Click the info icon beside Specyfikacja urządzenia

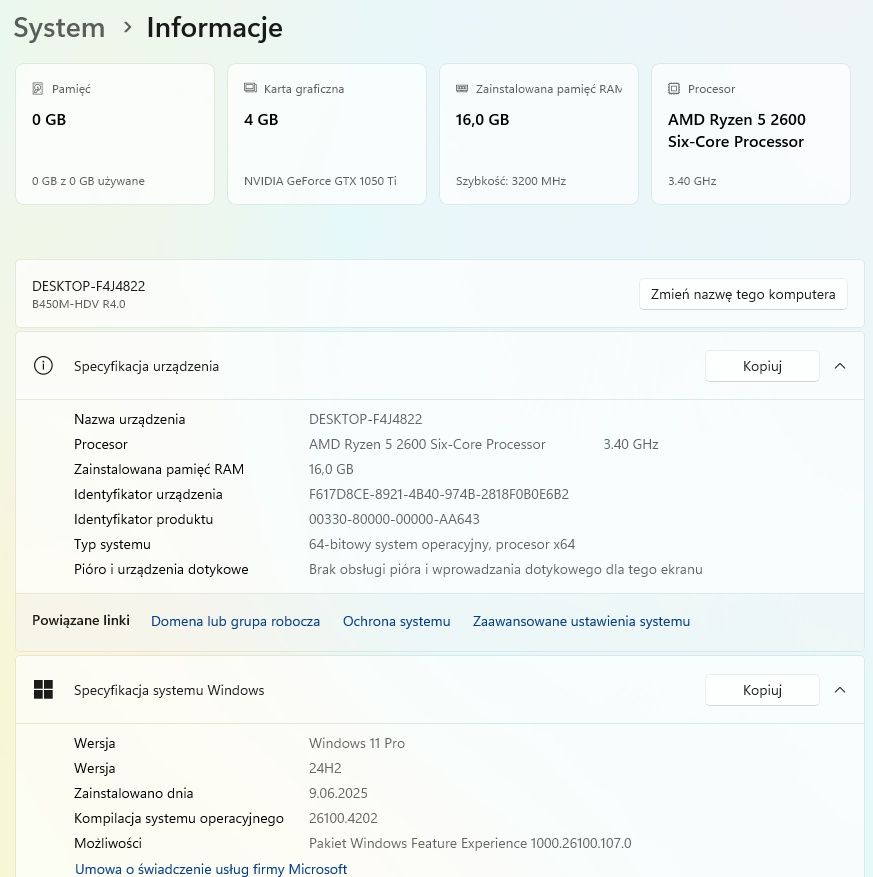(x=43, y=366)
